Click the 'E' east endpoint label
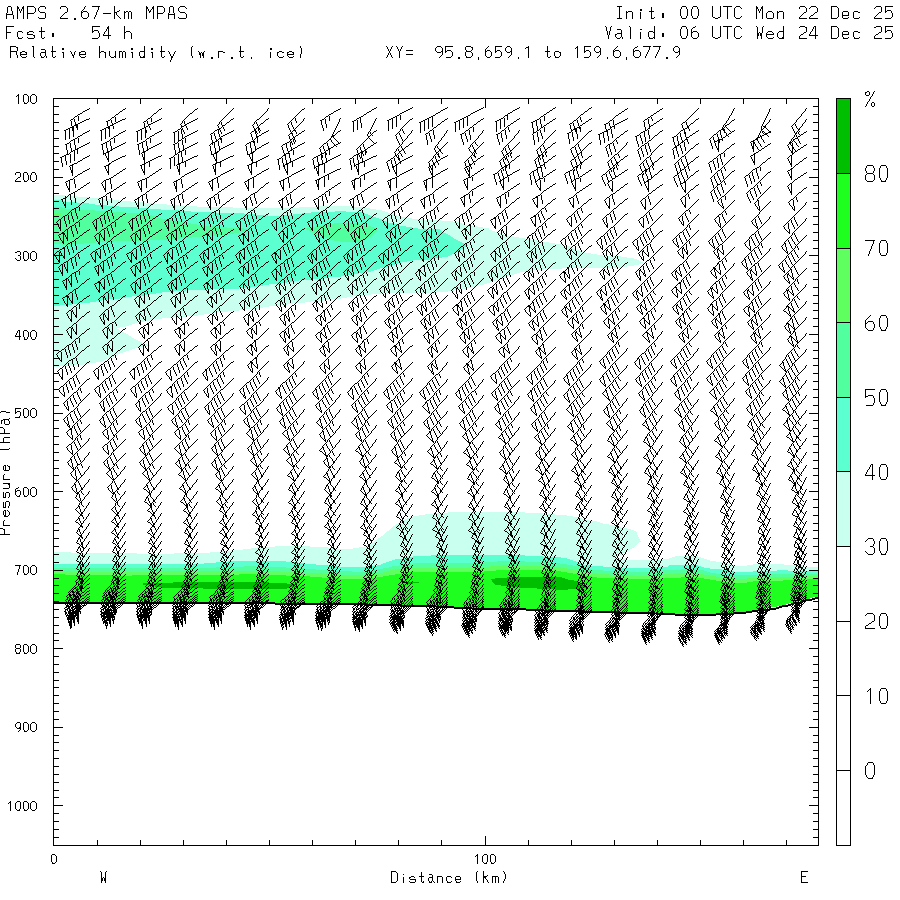Viewport: 900px width, 900px height. pyautogui.click(x=804, y=878)
